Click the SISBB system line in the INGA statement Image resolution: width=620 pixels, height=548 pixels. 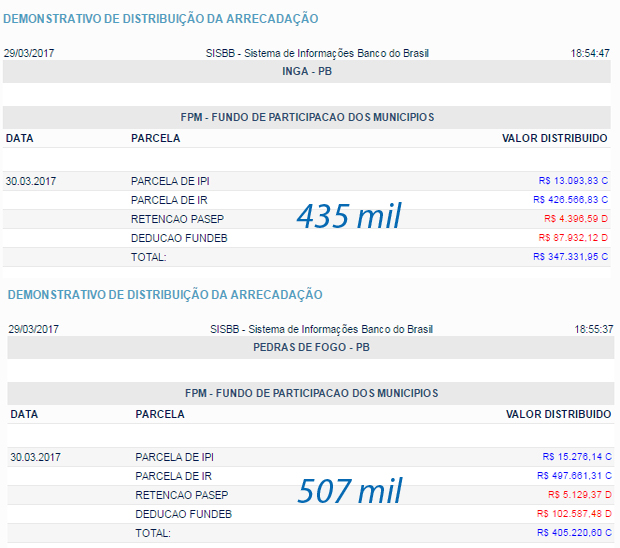[x=317, y=53]
